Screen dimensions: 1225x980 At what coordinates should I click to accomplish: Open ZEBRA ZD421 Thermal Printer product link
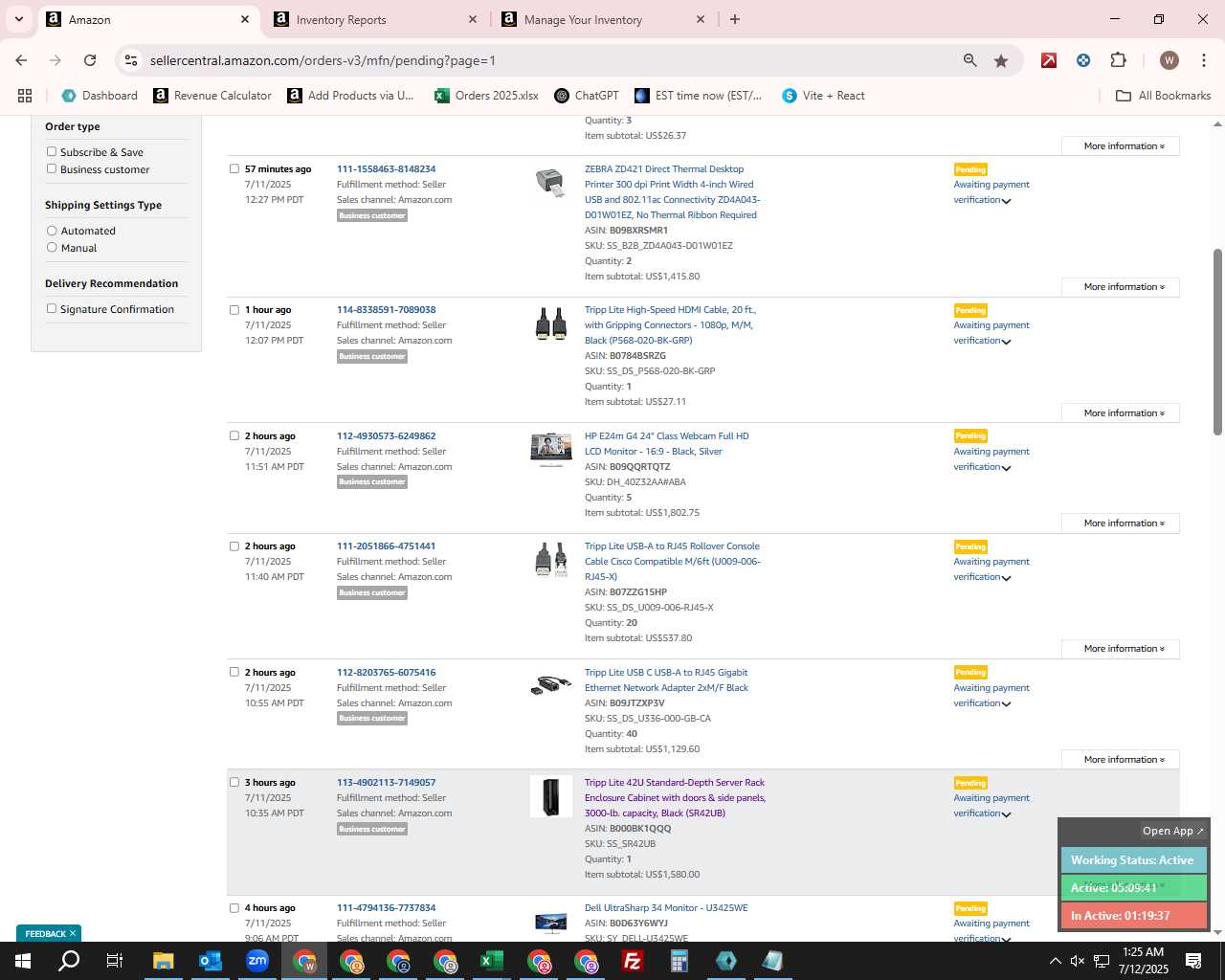pos(672,192)
